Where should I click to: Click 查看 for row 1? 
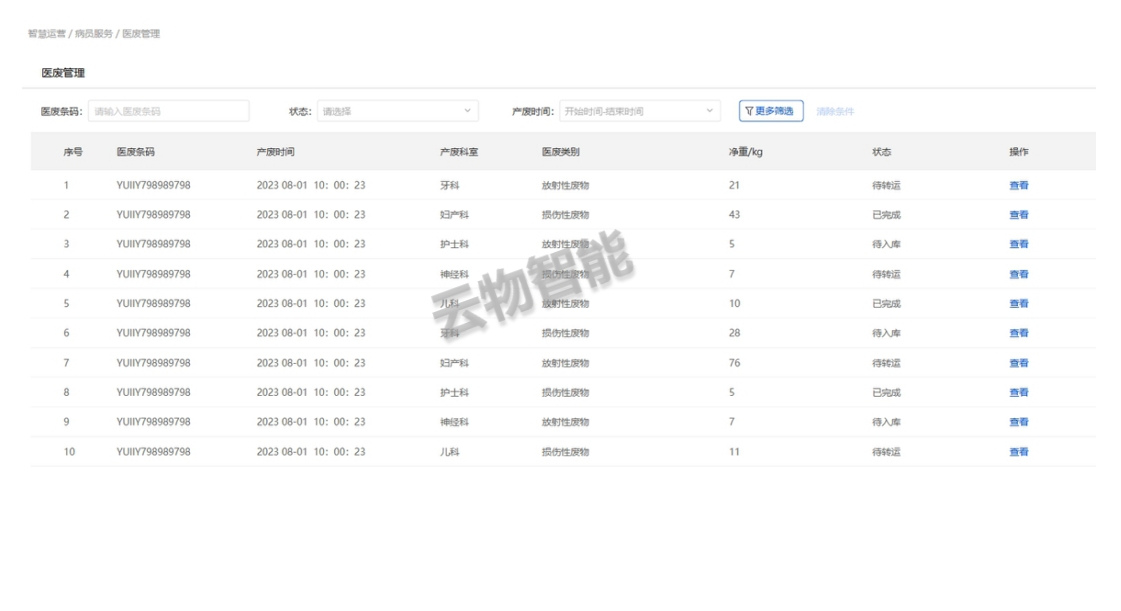click(x=1019, y=185)
